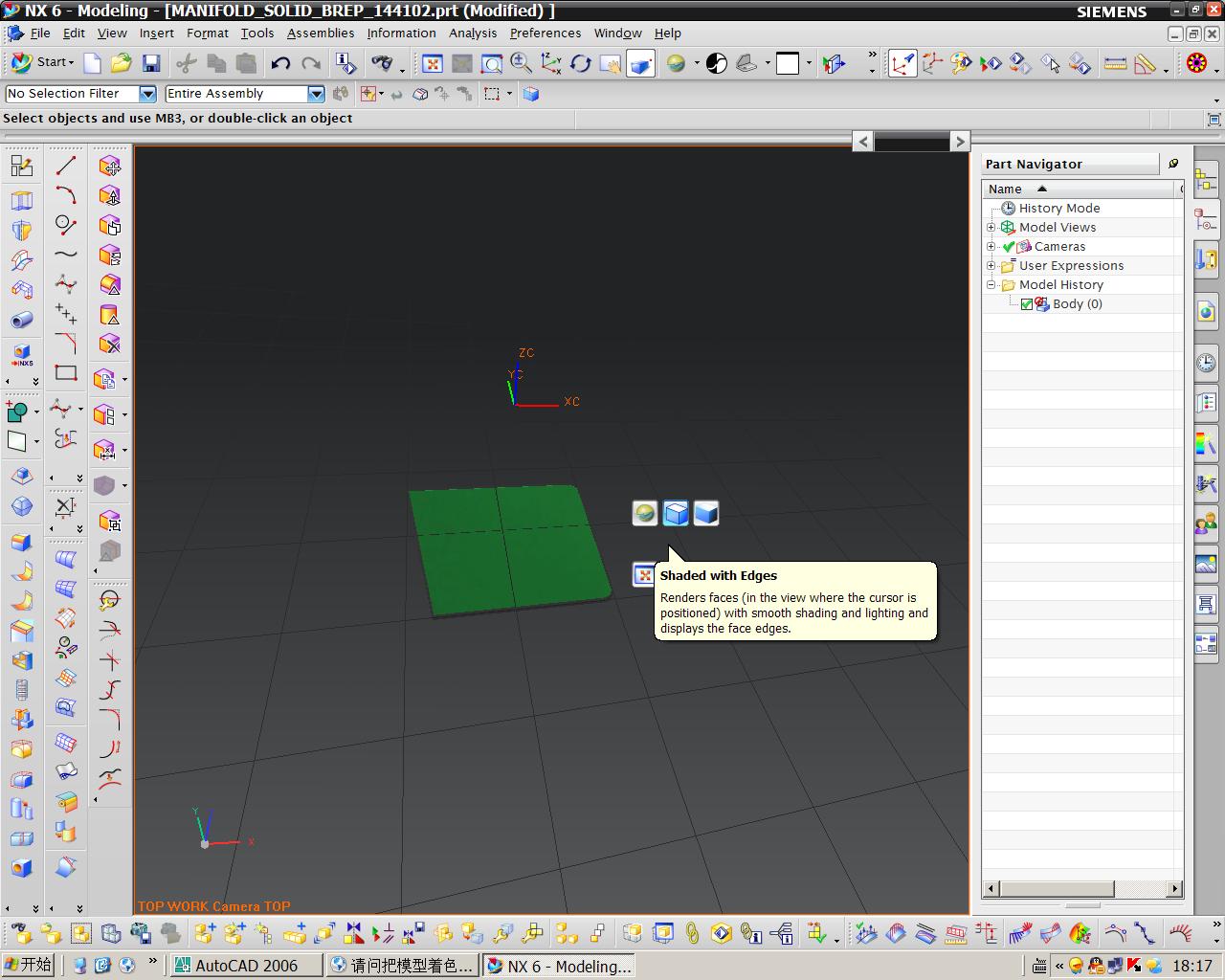Open the Preferences menu
Viewport: 1225px width, 980px height.
[546, 33]
